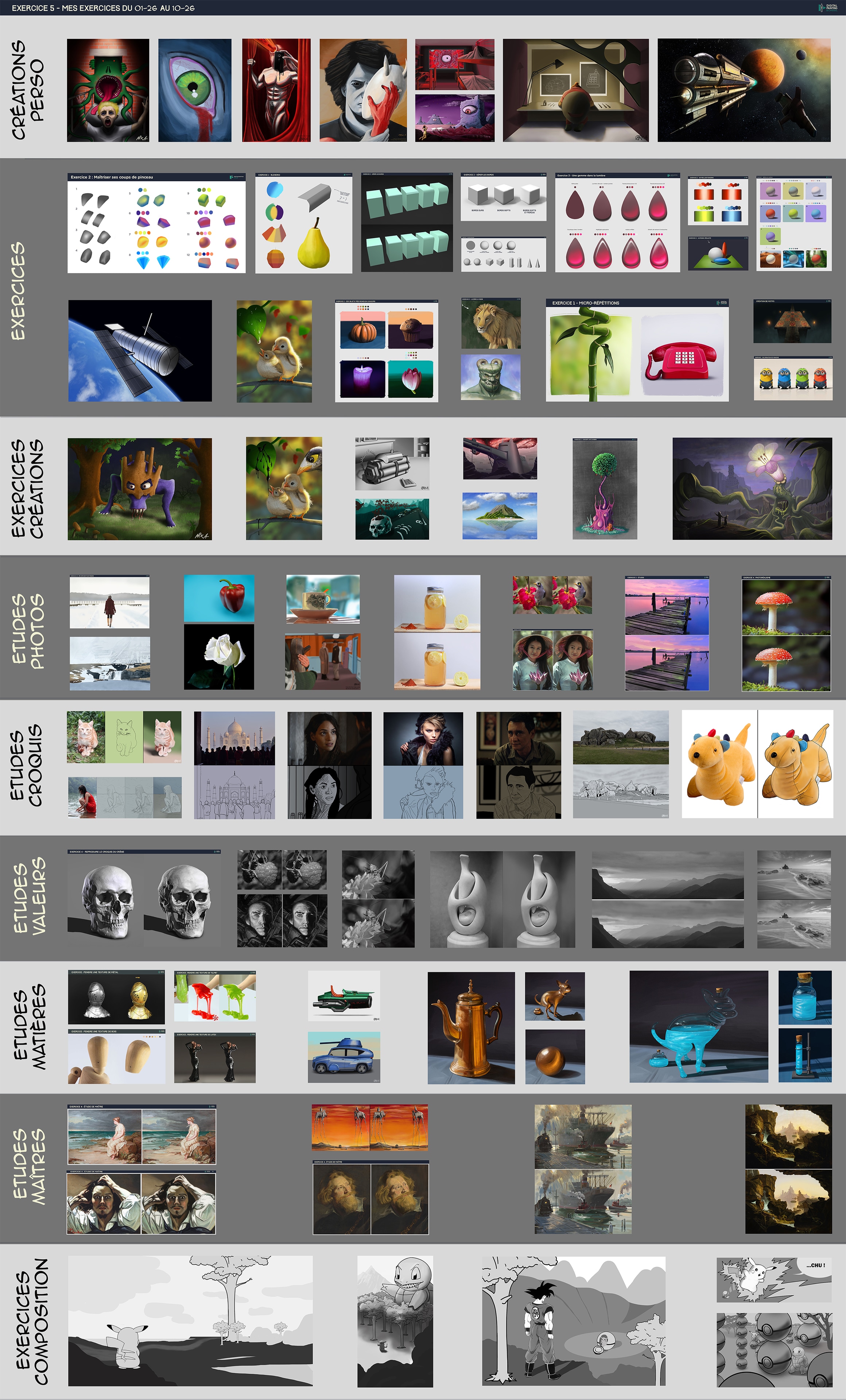Open the Pikachu "...CHU !" comic panel

coord(774,1280)
